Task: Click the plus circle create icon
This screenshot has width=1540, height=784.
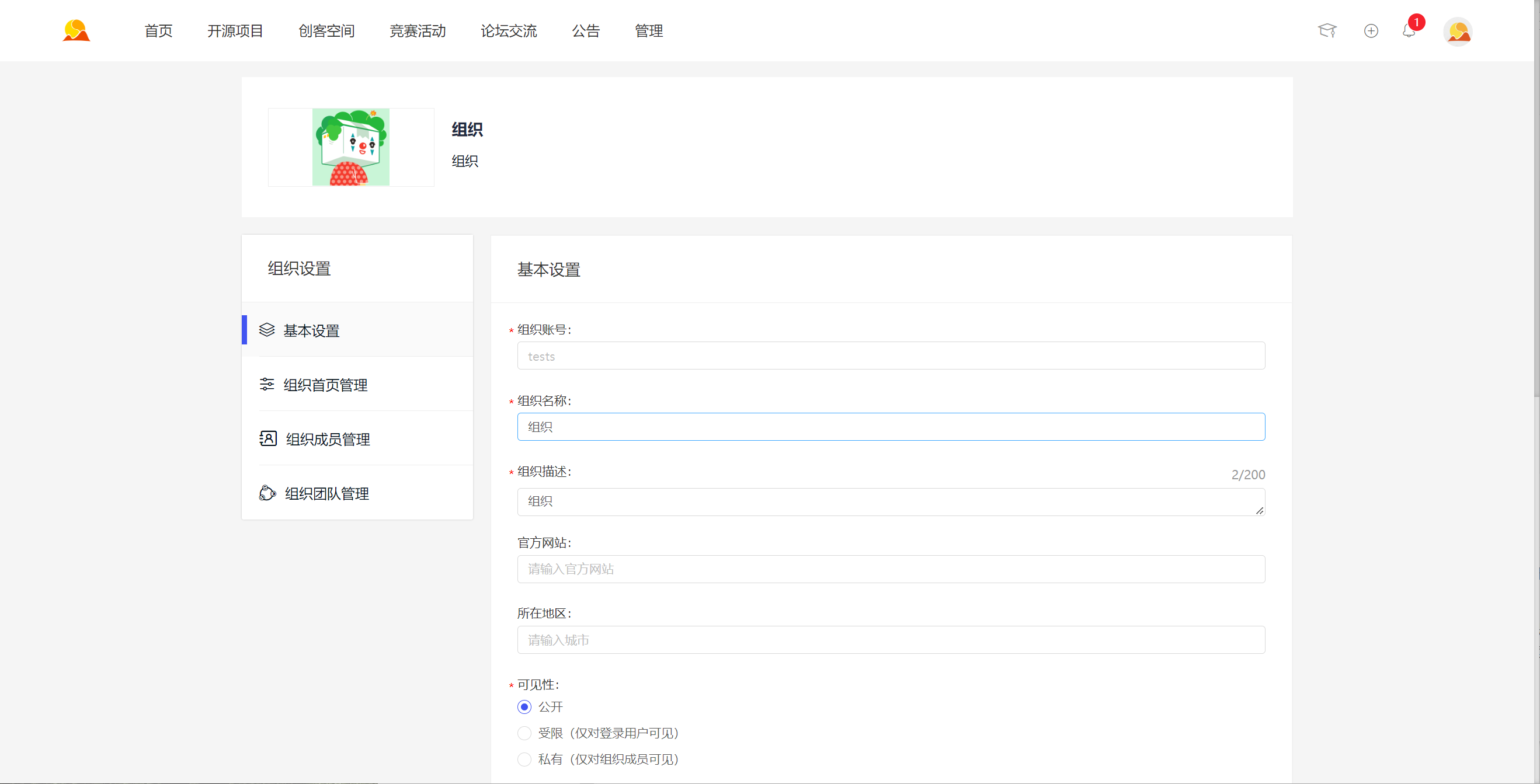Action: [x=1371, y=30]
